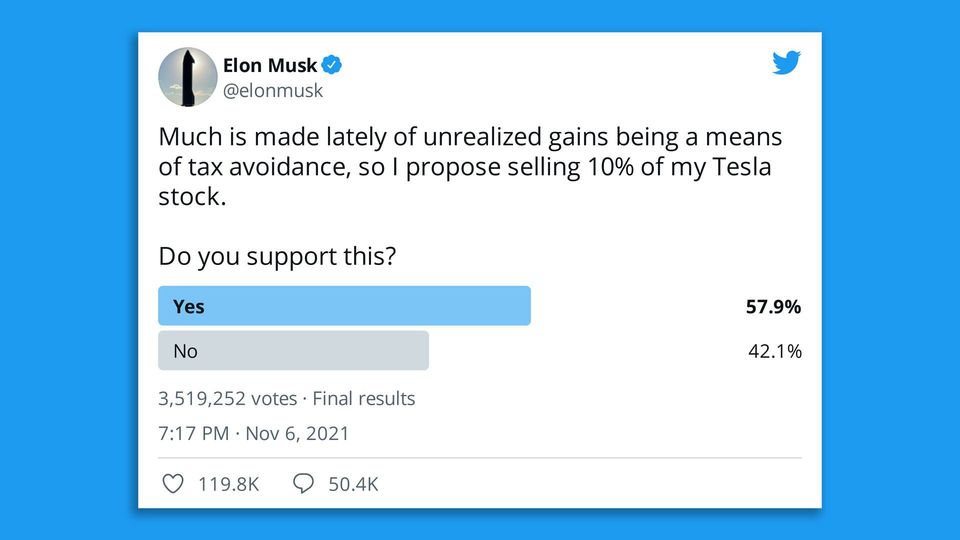Click the 119.8K likes count
Viewport: 960px width, 540px height.
click(x=228, y=484)
